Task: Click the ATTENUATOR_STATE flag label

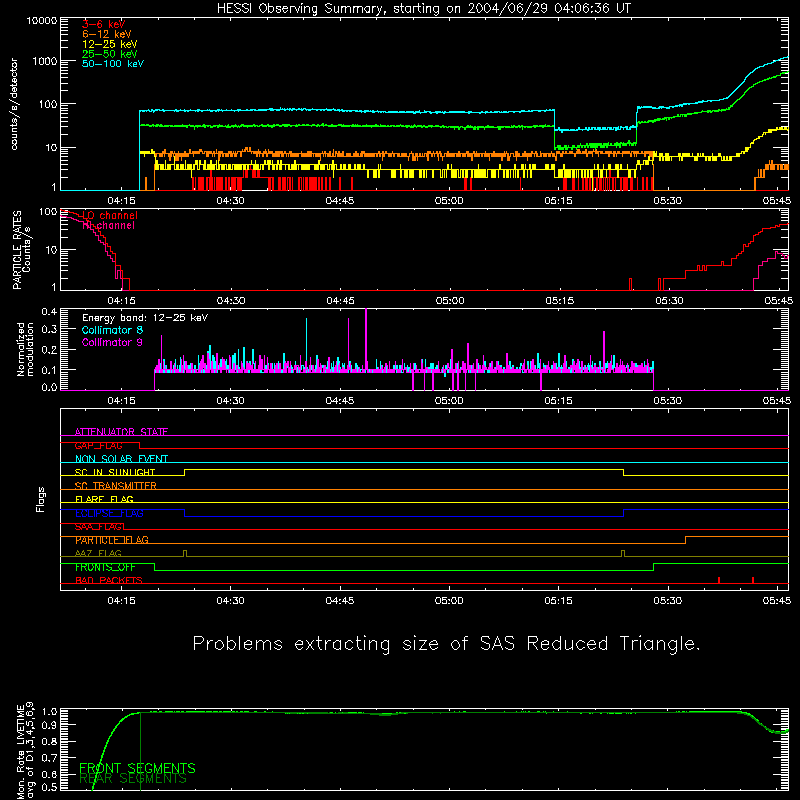Action: pyautogui.click(x=121, y=432)
